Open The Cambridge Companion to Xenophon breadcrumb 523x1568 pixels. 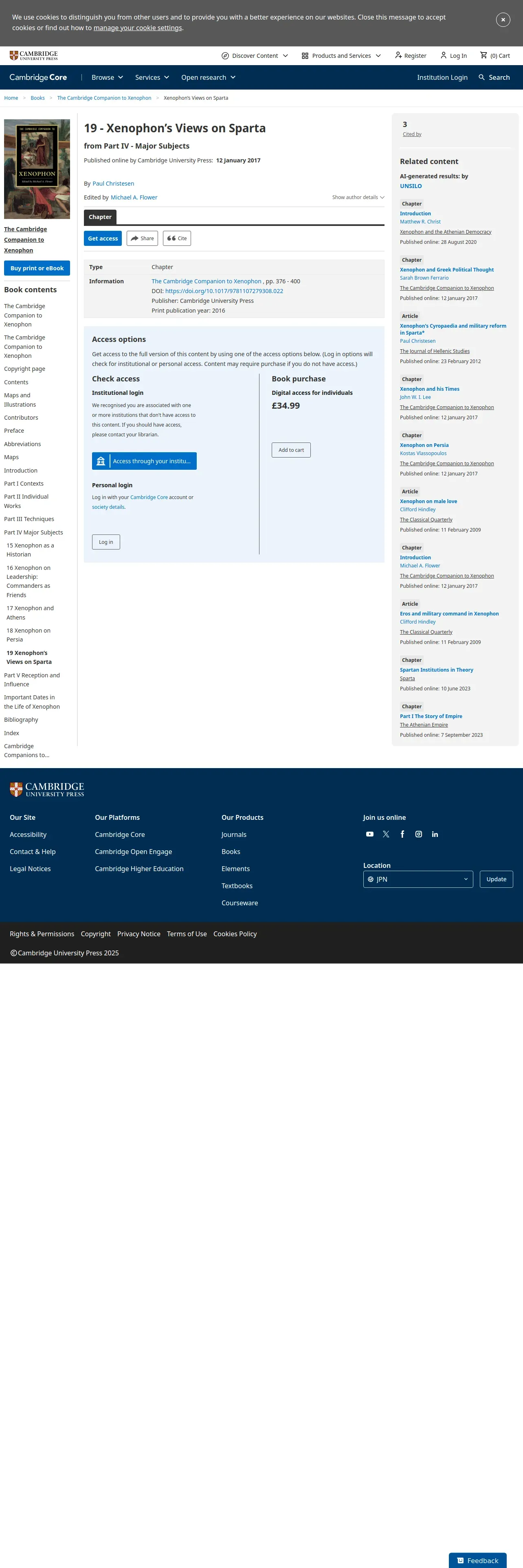[x=104, y=98]
